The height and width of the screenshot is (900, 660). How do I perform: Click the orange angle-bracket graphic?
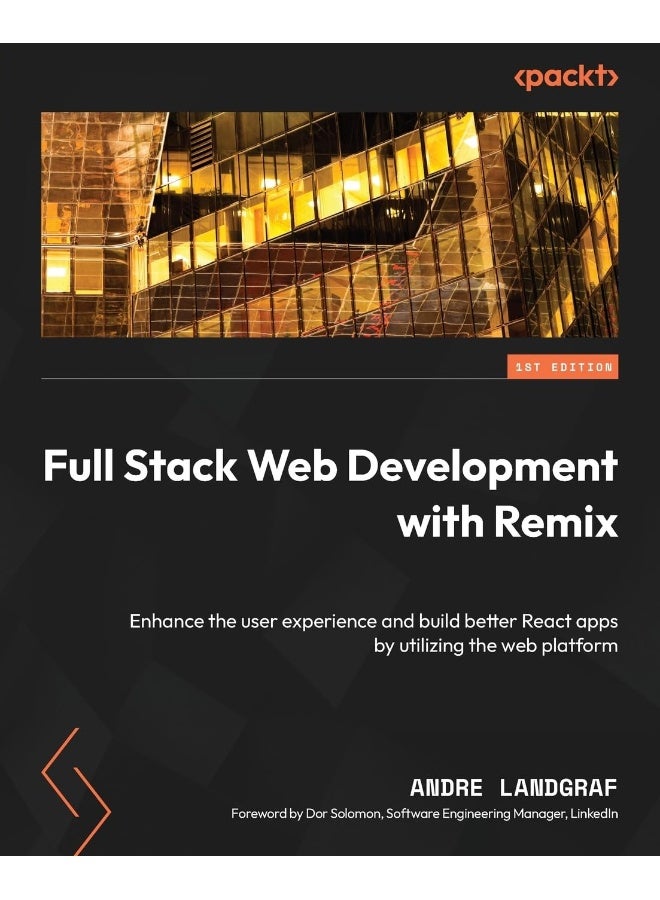pos(76,792)
